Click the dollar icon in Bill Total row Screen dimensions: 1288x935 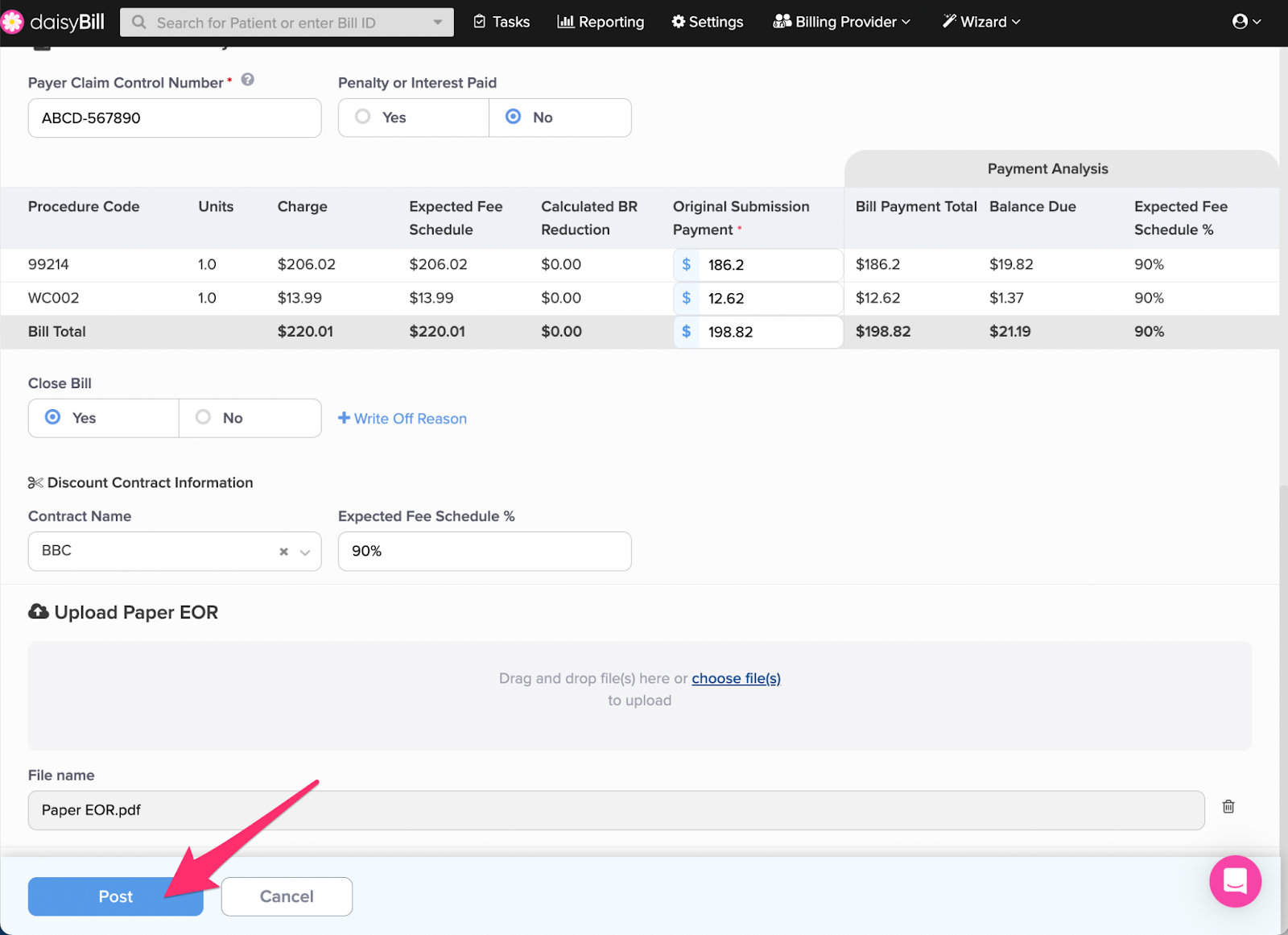[687, 332]
